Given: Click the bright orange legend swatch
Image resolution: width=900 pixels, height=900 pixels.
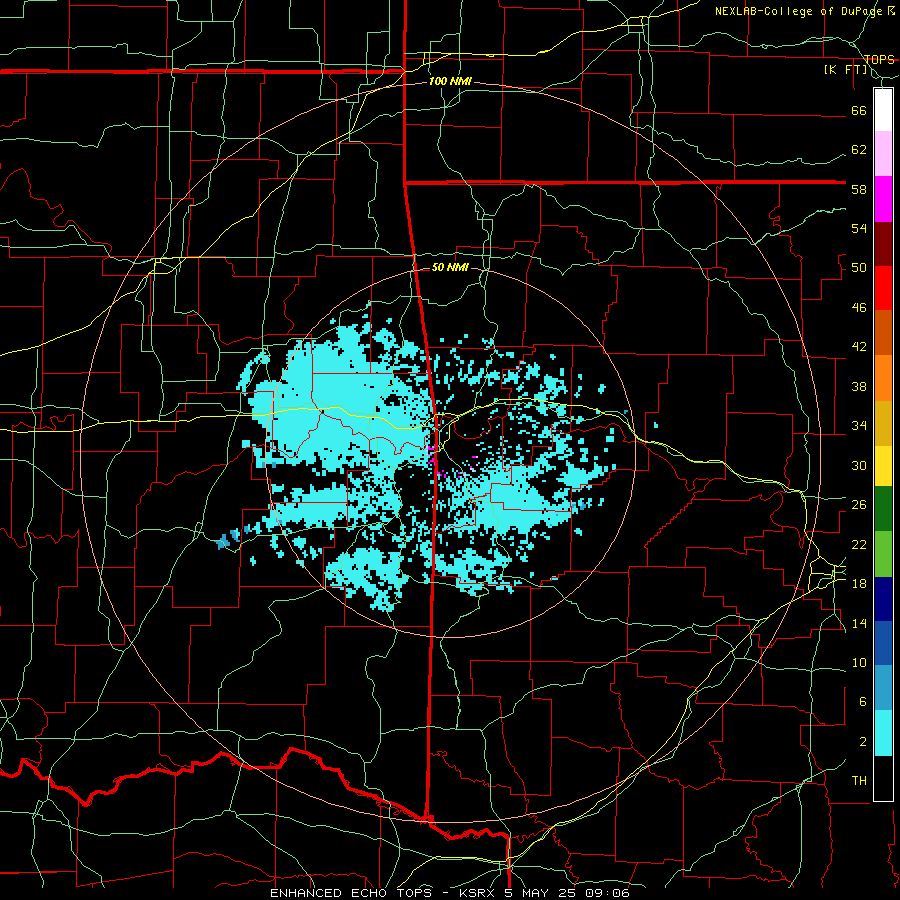Looking at the screenshot, I should pos(883,378).
